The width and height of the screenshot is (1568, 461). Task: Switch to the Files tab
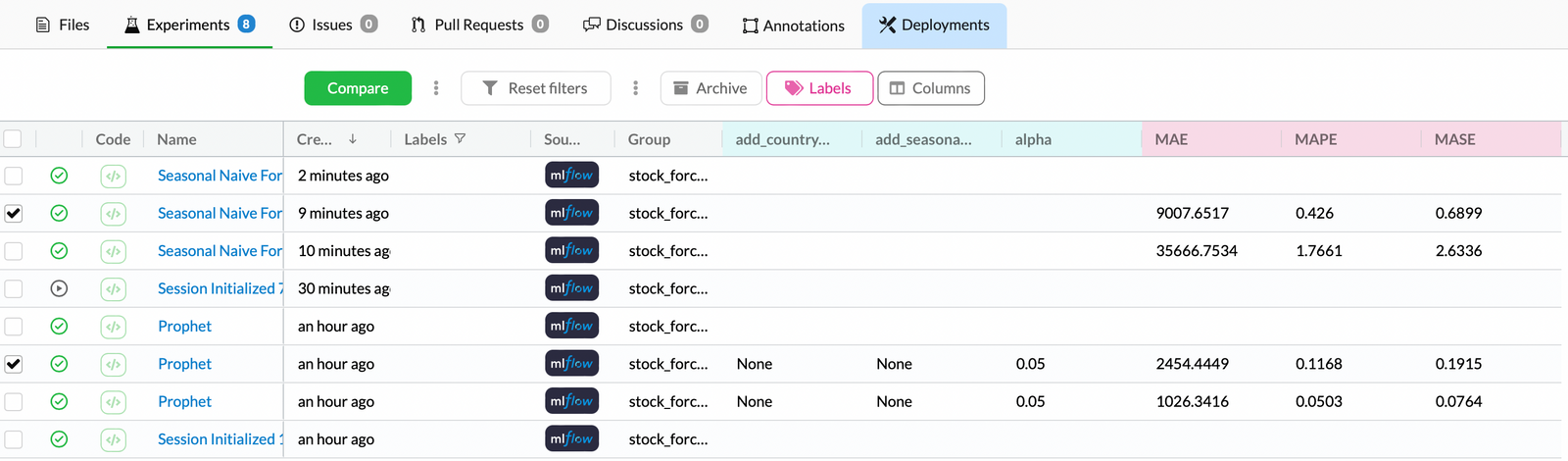[62, 25]
